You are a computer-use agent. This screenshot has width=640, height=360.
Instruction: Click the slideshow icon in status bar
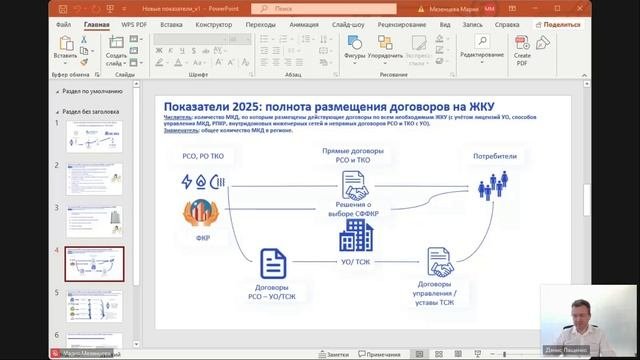point(478,354)
